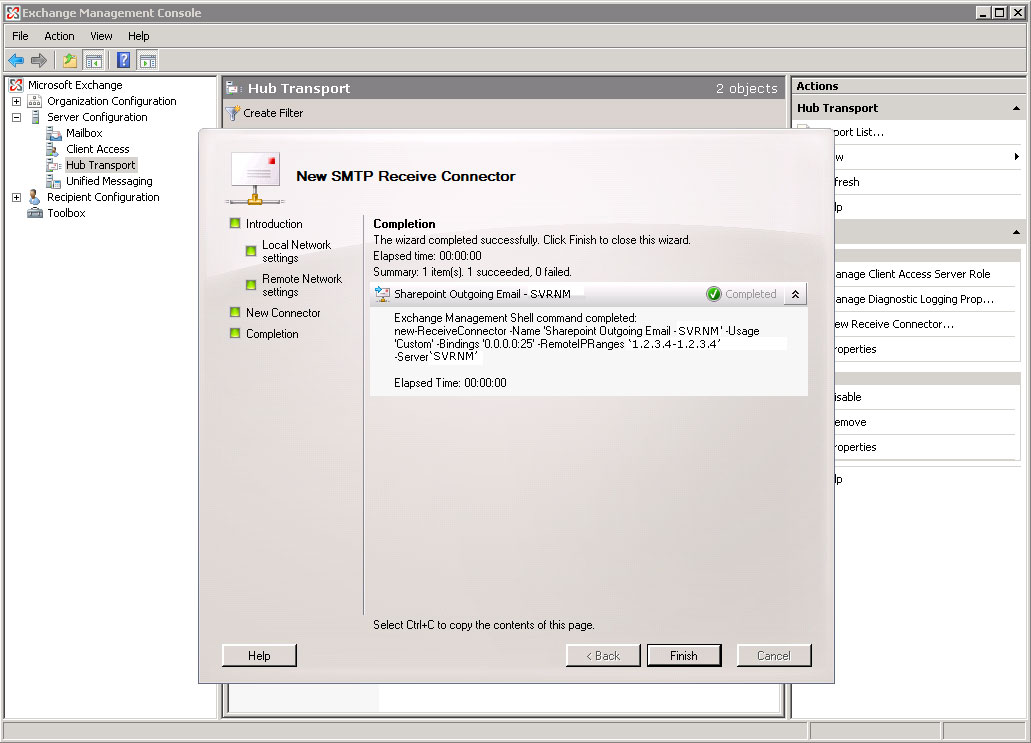This screenshot has width=1031, height=743.
Task: Click the wizard Help button
Action: click(259, 656)
